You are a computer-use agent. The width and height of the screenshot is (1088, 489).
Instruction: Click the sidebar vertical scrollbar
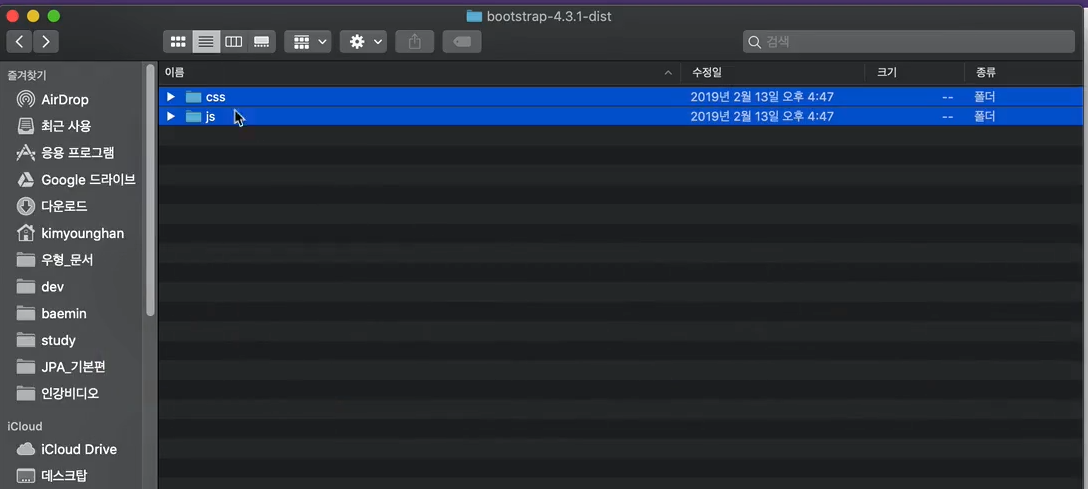coord(151,189)
